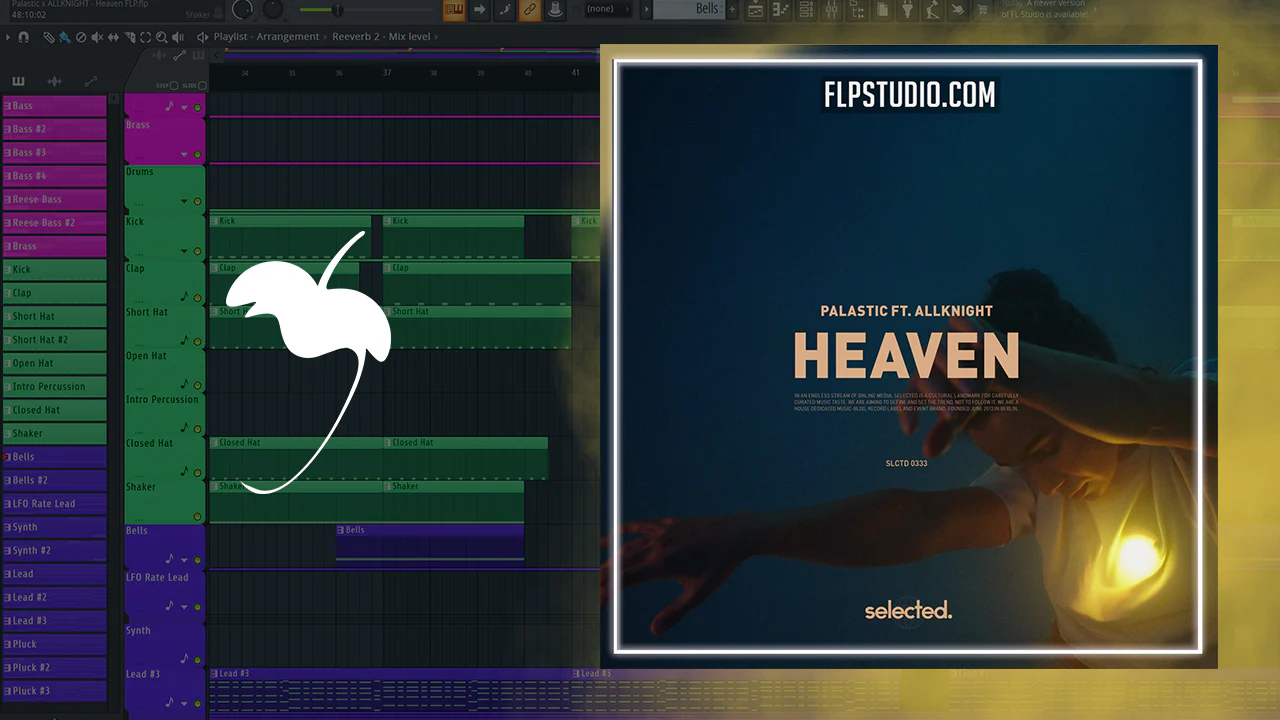1280x720 pixels.
Task: Mute the Bells track with its green dot
Action: (197, 560)
